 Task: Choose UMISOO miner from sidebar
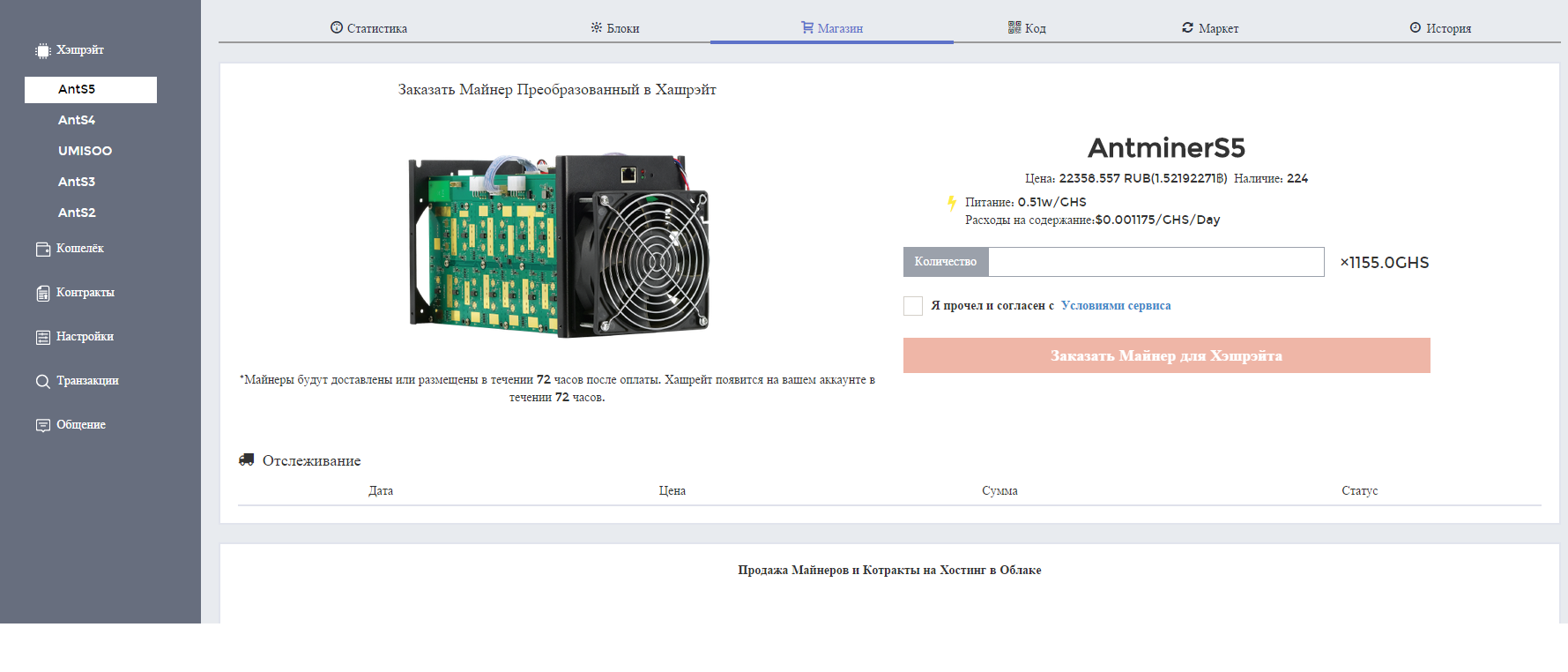(x=85, y=151)
